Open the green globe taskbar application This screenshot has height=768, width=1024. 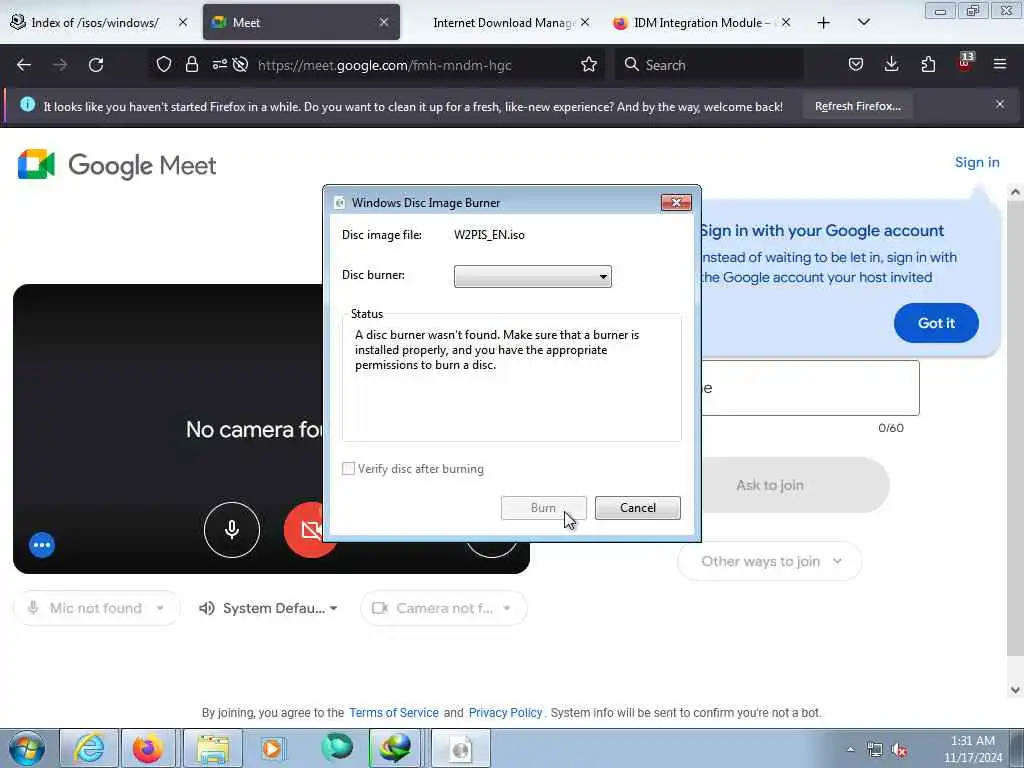tap(336, 748)
